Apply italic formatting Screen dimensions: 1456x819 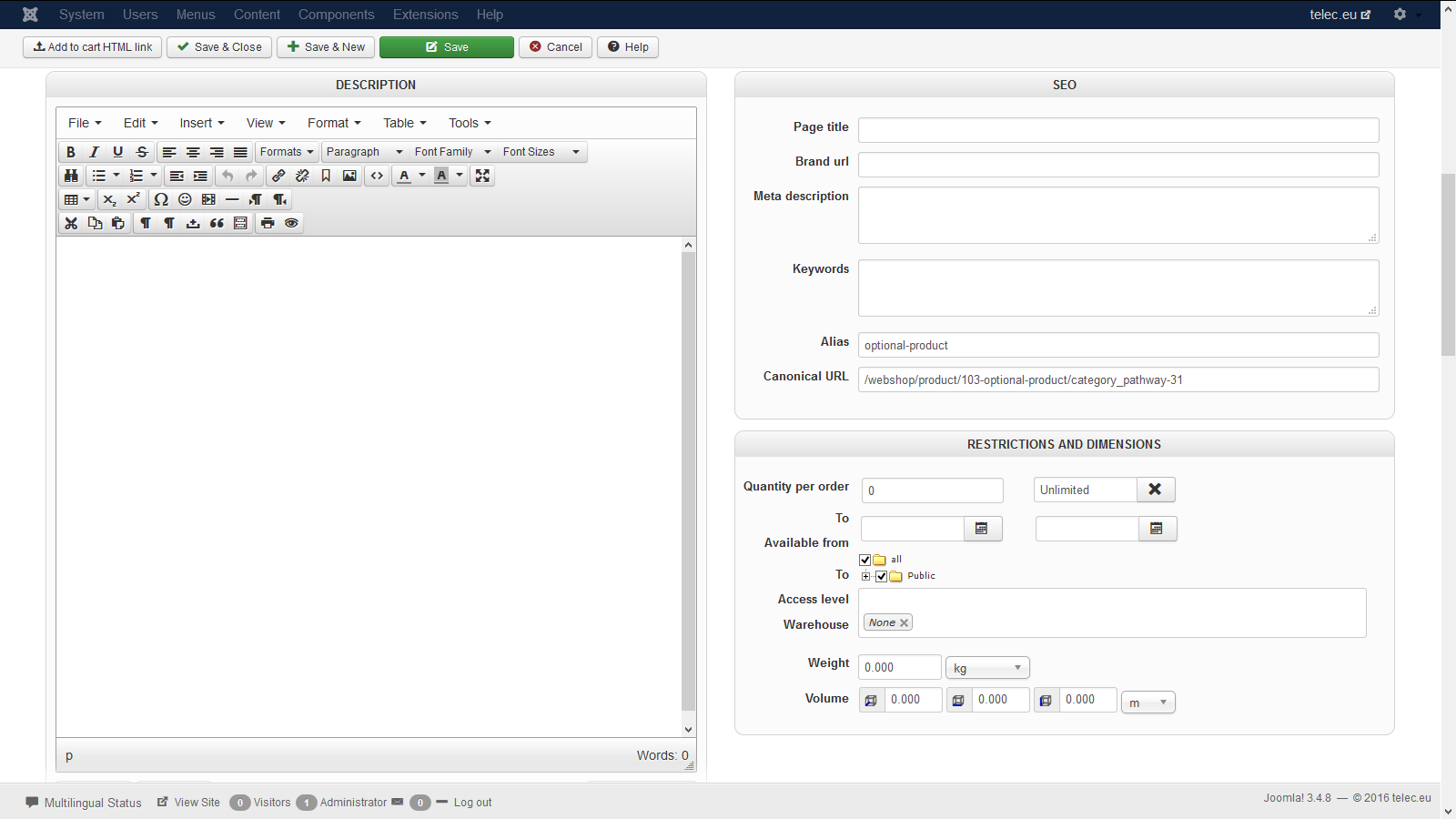click(94, 152)
